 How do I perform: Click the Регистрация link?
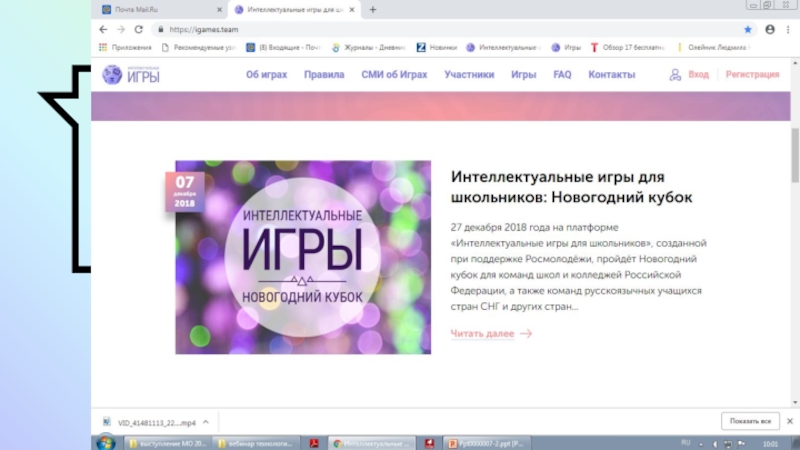(x=752, y=75)
